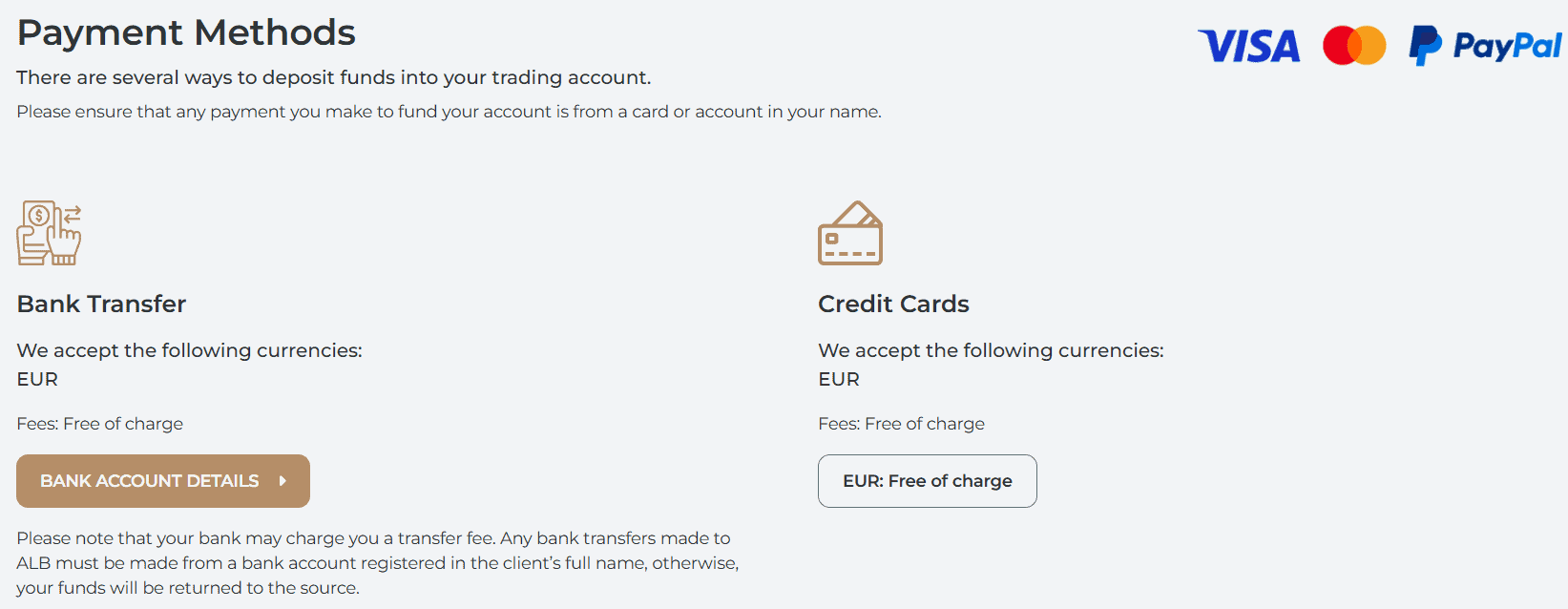Click the Payment Methods title
The height and width of the screenshot is (609, 1568).
pyautogui.click(x=186, y=31)
